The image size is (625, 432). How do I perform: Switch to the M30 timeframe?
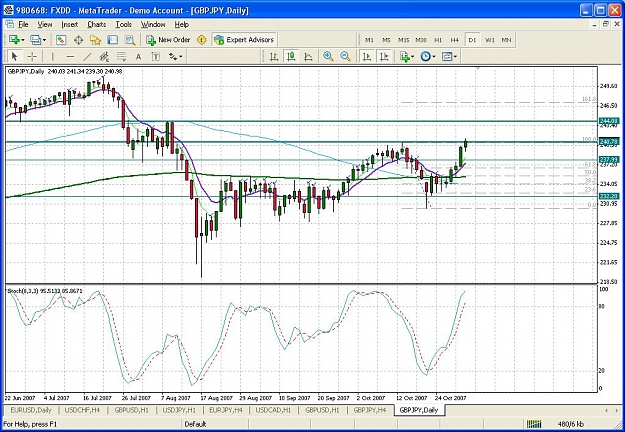pos(421,40)
